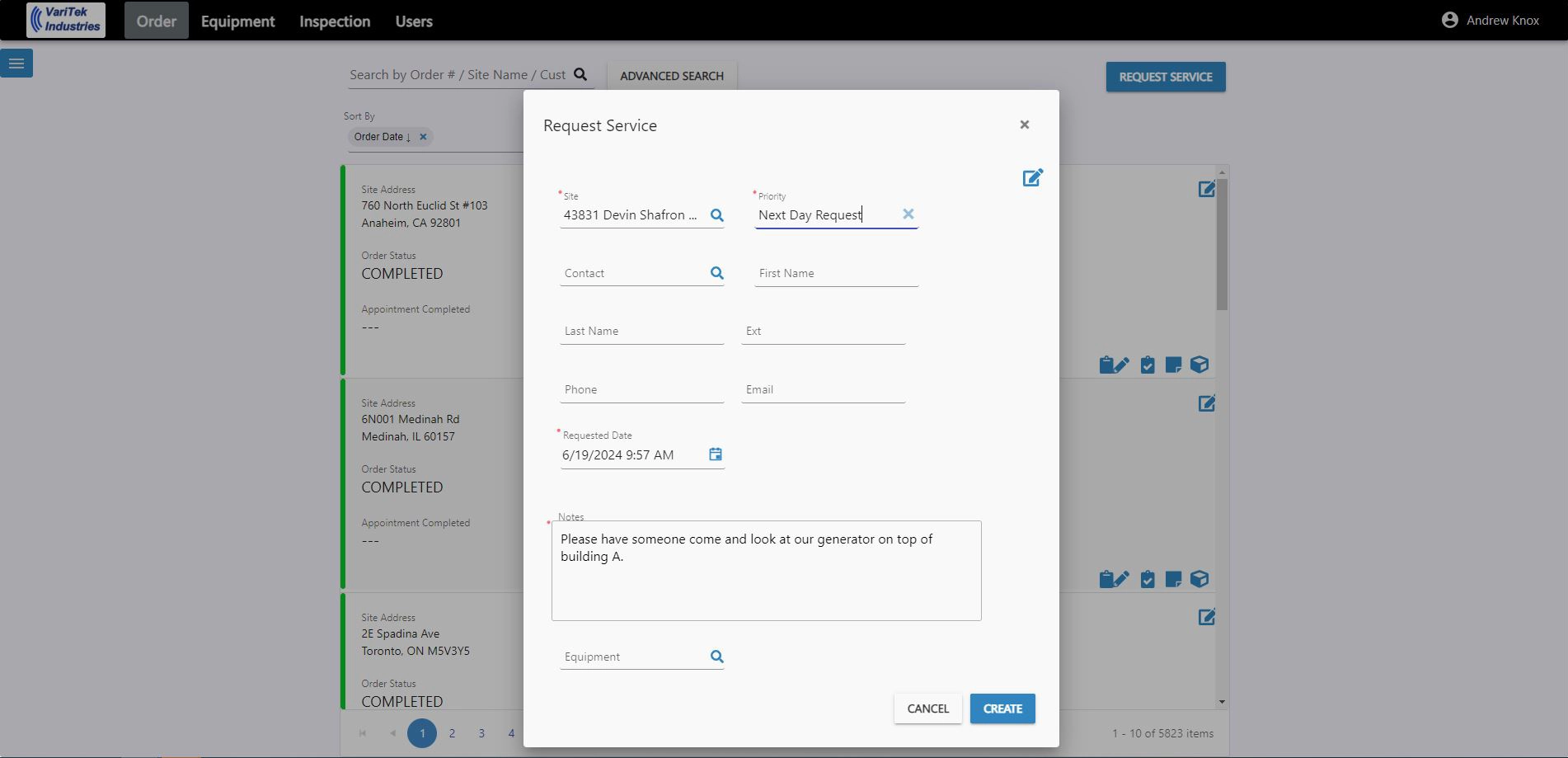Click clipboard-edit icon on the Anaheim order

(x=1114, y=365)
